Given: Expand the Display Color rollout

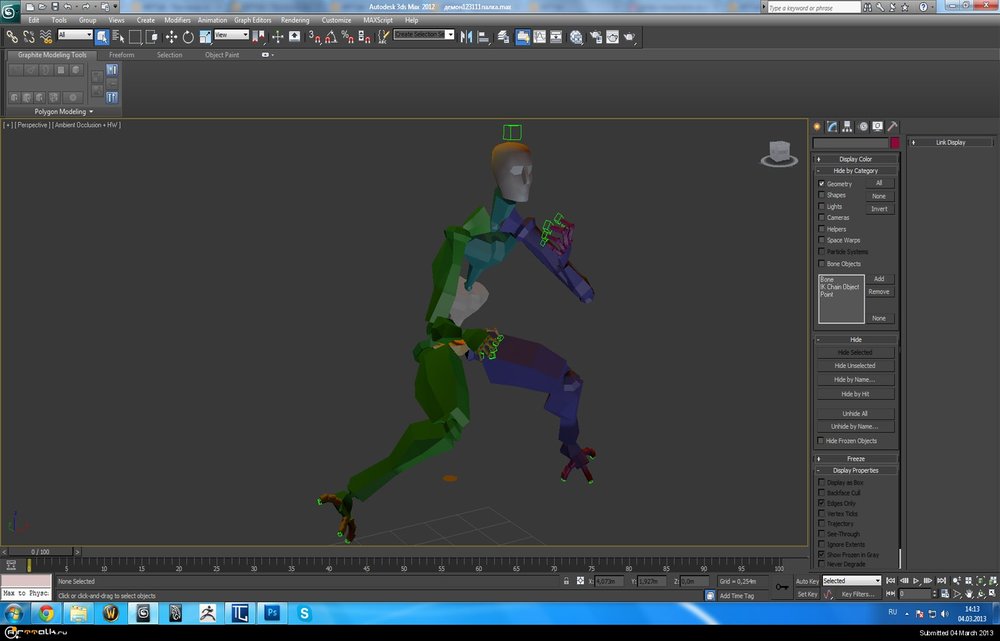Looking at the screenshot, I should click(855, 159).
